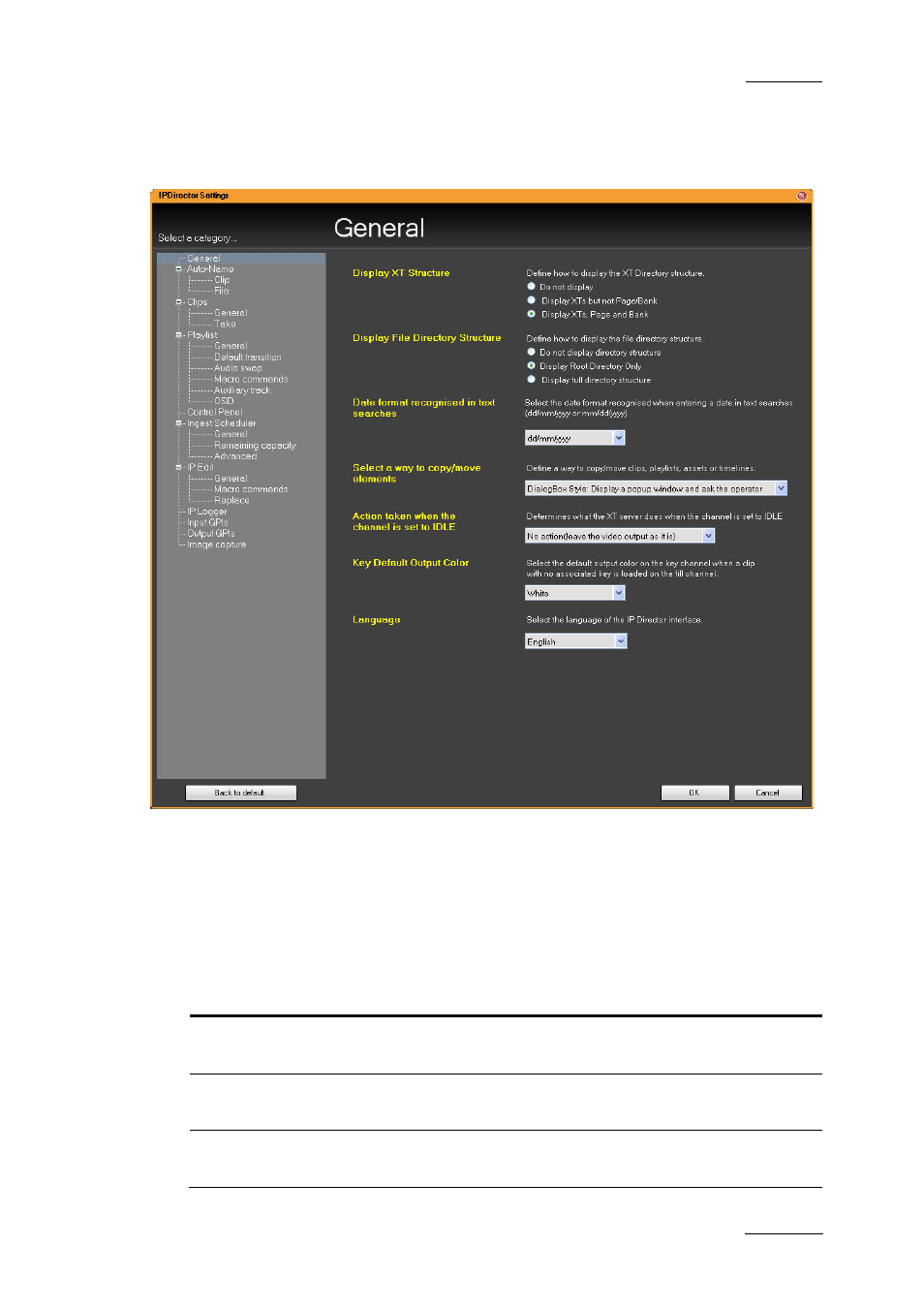Click the 'Display XT Structure' label

tap(401, 273)
